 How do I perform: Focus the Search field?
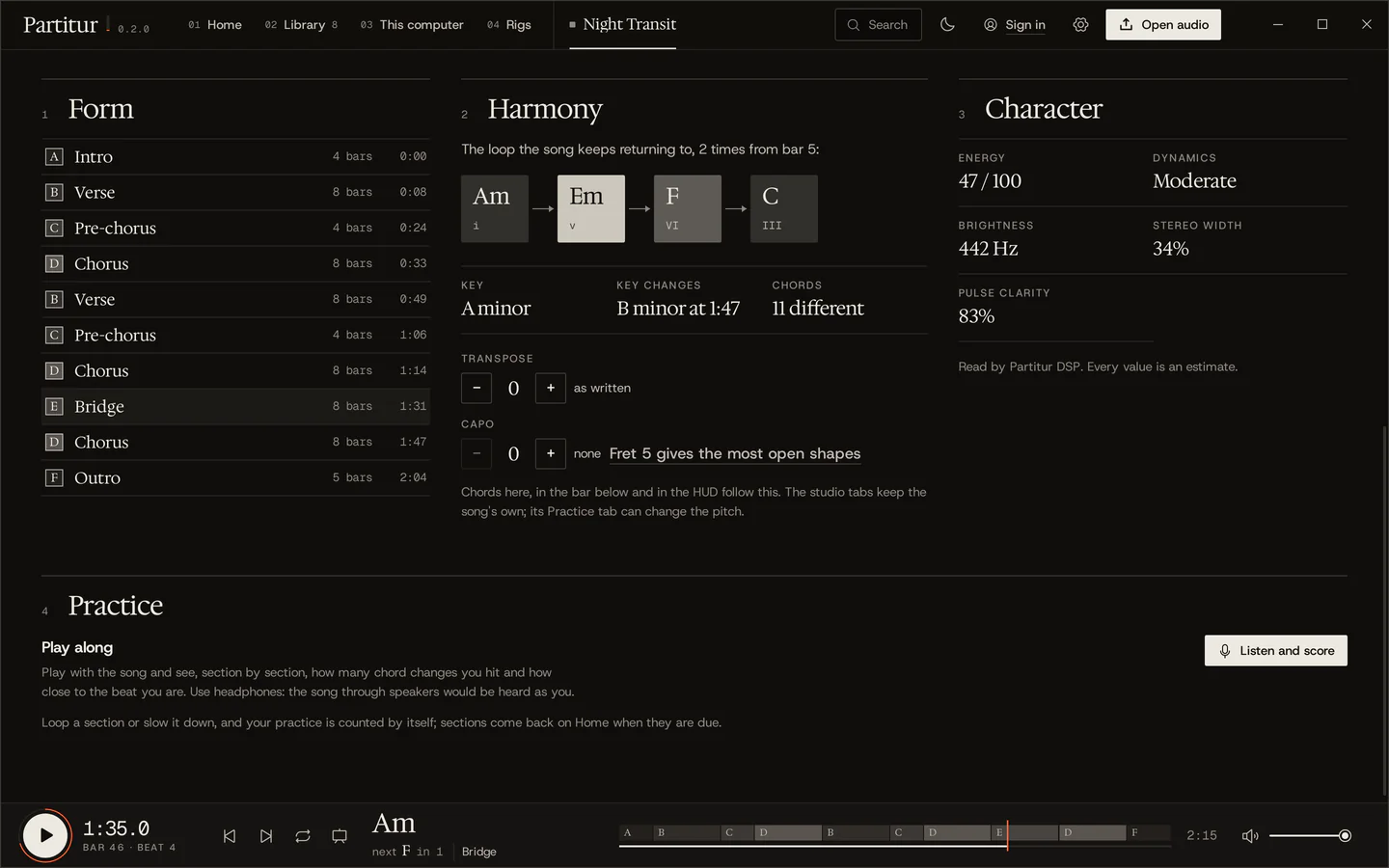tap(878, 25)
